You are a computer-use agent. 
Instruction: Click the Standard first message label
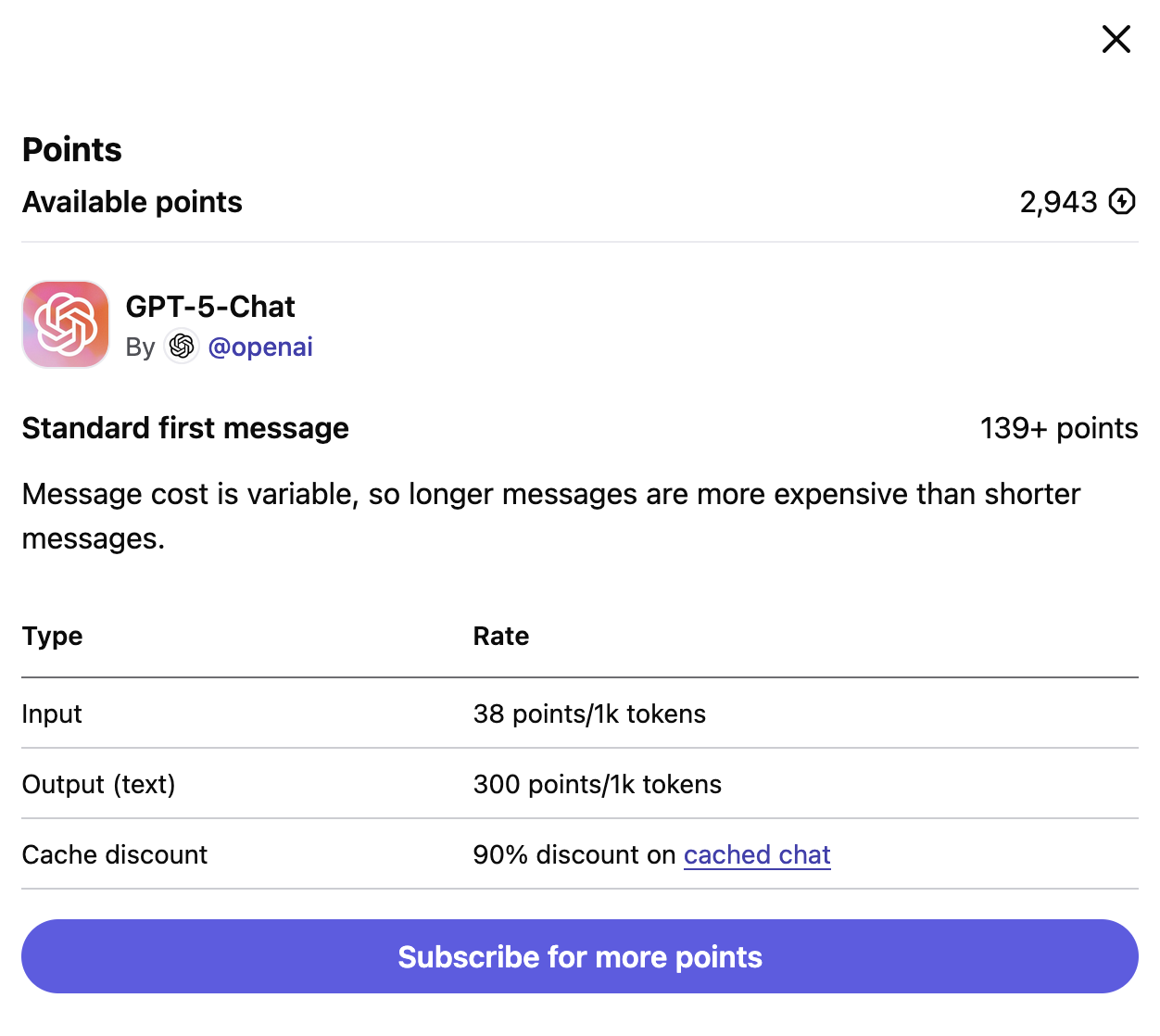185,428
